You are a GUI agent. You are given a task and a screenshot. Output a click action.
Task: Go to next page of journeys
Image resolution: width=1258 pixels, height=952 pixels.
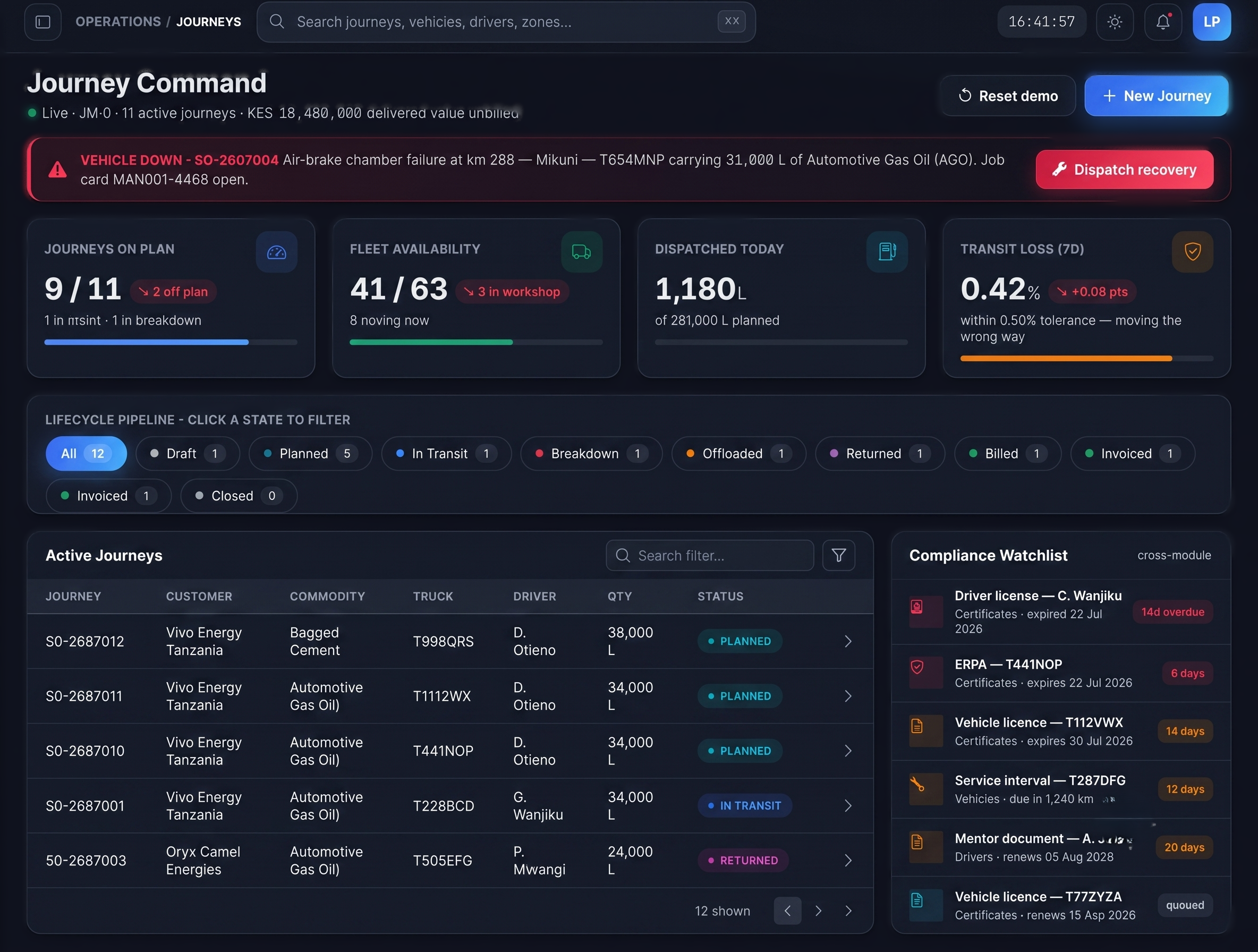pyautogui.click(x=818, y=911)
